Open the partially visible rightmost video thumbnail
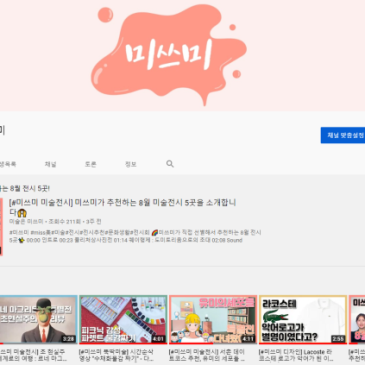The height and width of the screenshot is (365, 365). click(x=357, y=319)
